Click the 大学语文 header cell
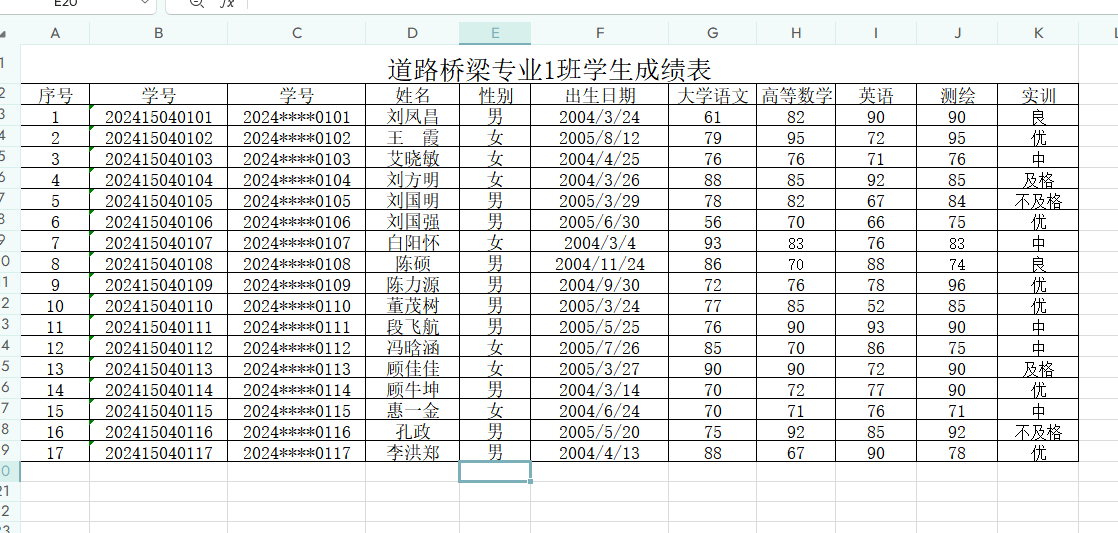The width and height of the screenshot is (1118, 533). point(712,95)
